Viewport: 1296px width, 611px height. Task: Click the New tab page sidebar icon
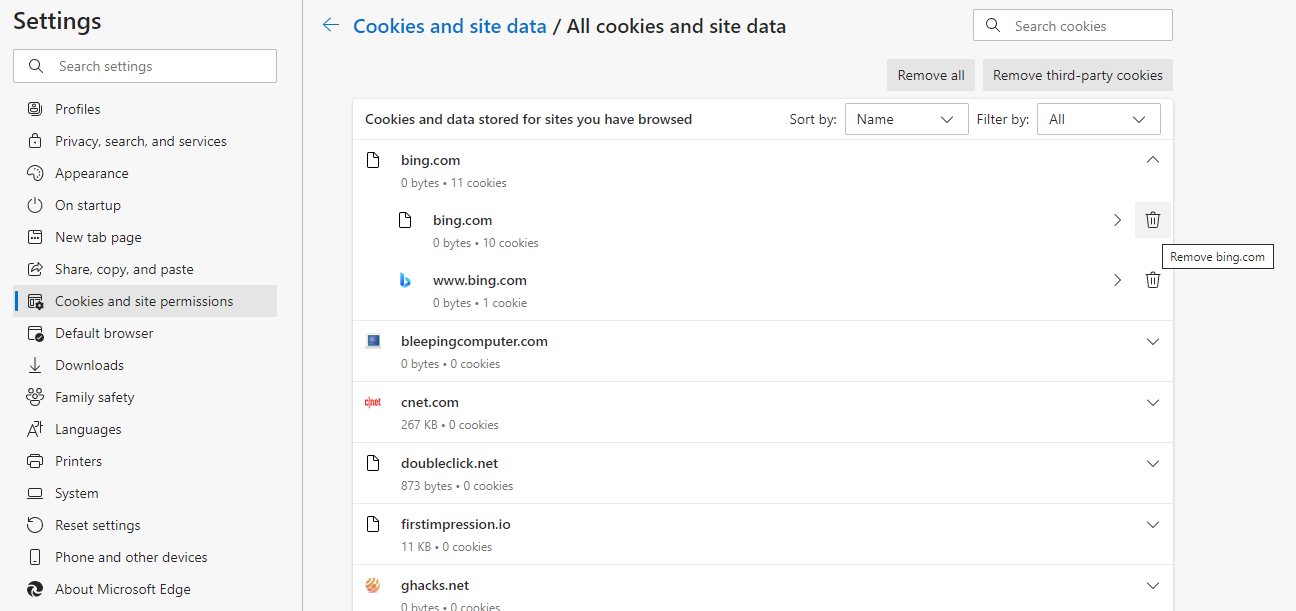(35, 237)
